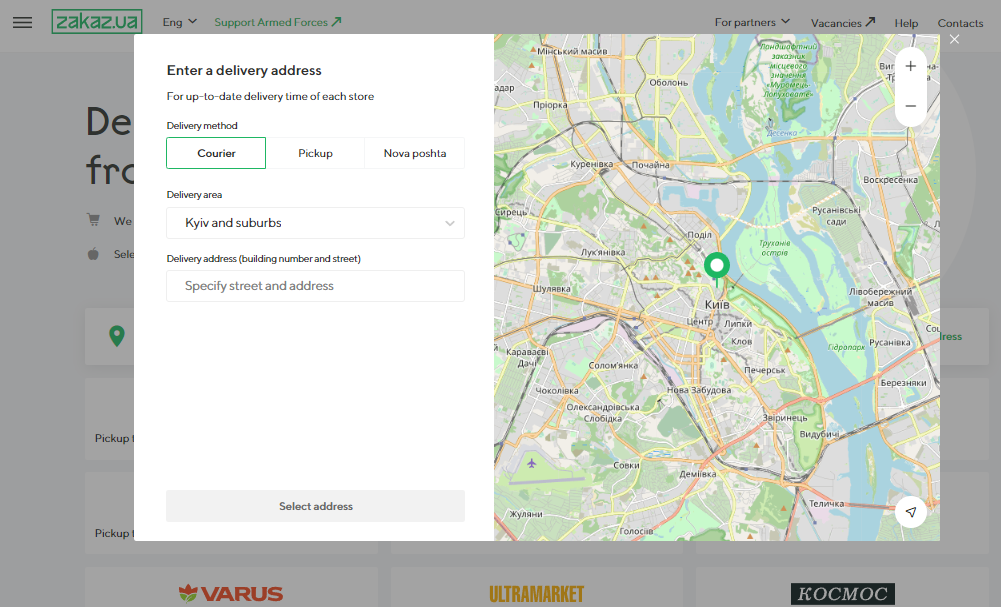Open the Help page
Image resolution: width=1001 pixels, height=607 pixels.
coord(906,23)
